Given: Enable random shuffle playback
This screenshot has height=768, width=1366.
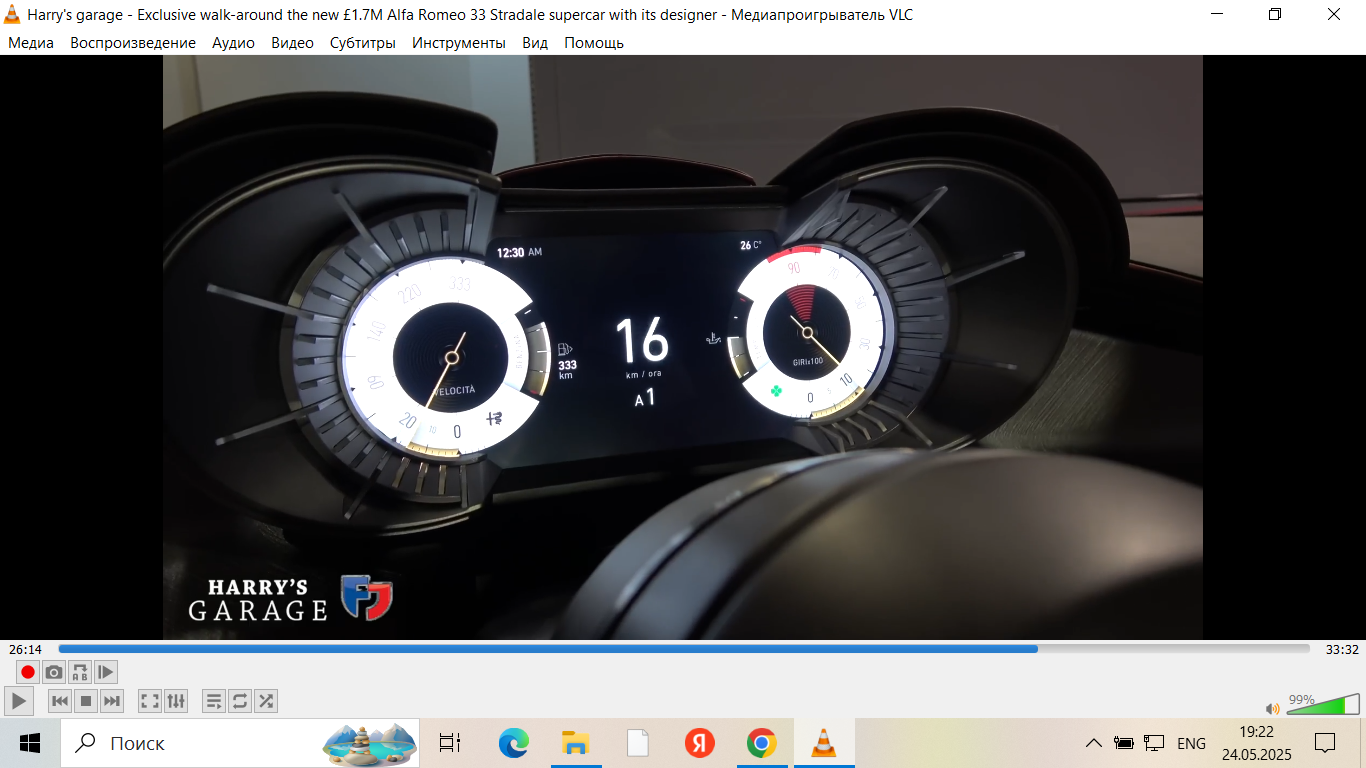Looking at the screenshot, I should (266, 701).
